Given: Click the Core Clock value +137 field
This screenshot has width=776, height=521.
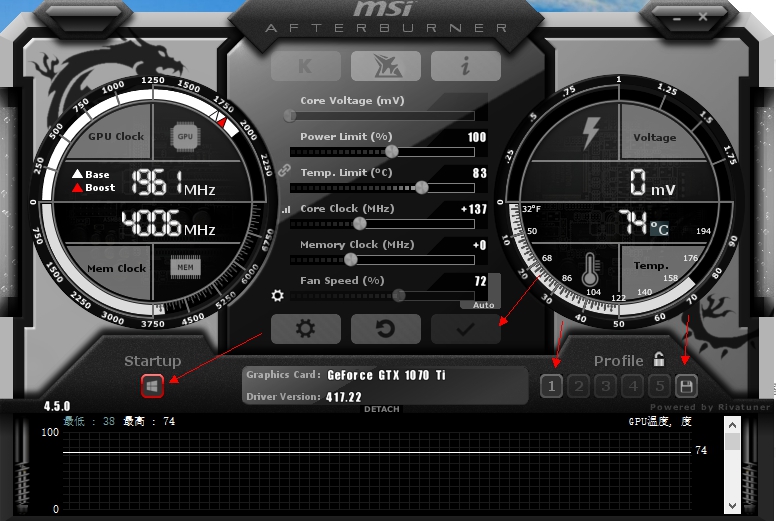Looking at the screenshot, I should [474, 209].
